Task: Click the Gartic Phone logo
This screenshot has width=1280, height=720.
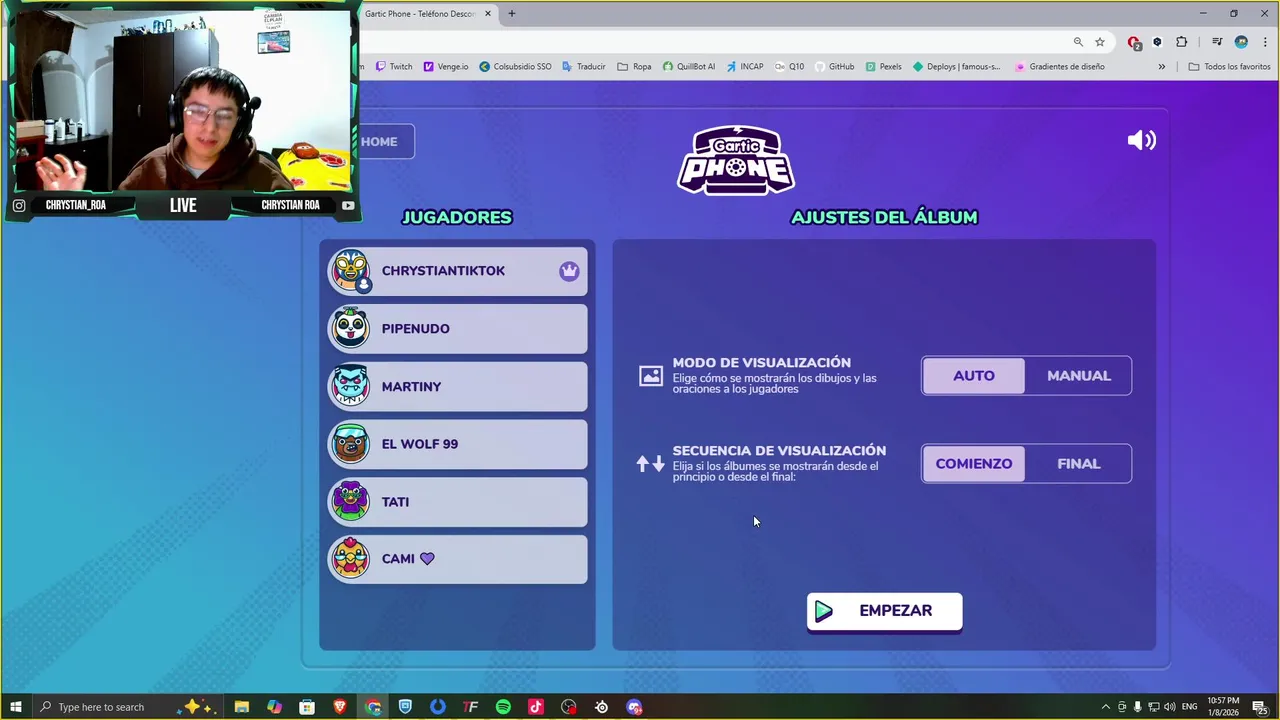Action: coord(736,160)
